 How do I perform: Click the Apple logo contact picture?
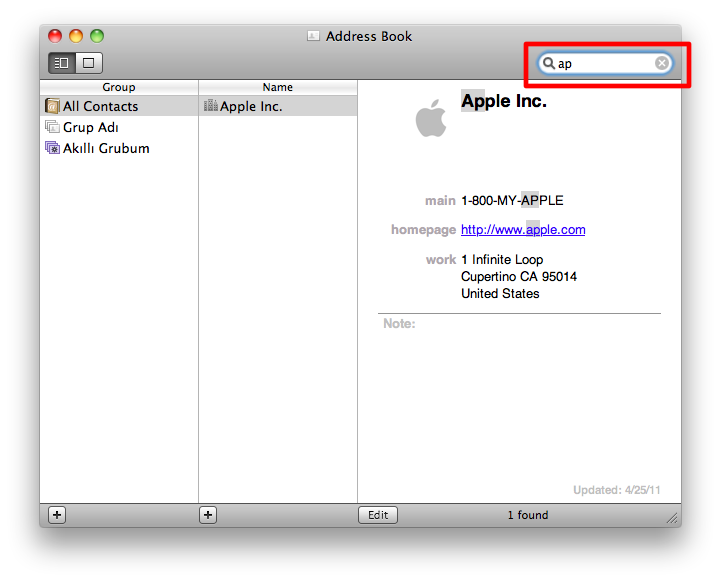point(431,119)
